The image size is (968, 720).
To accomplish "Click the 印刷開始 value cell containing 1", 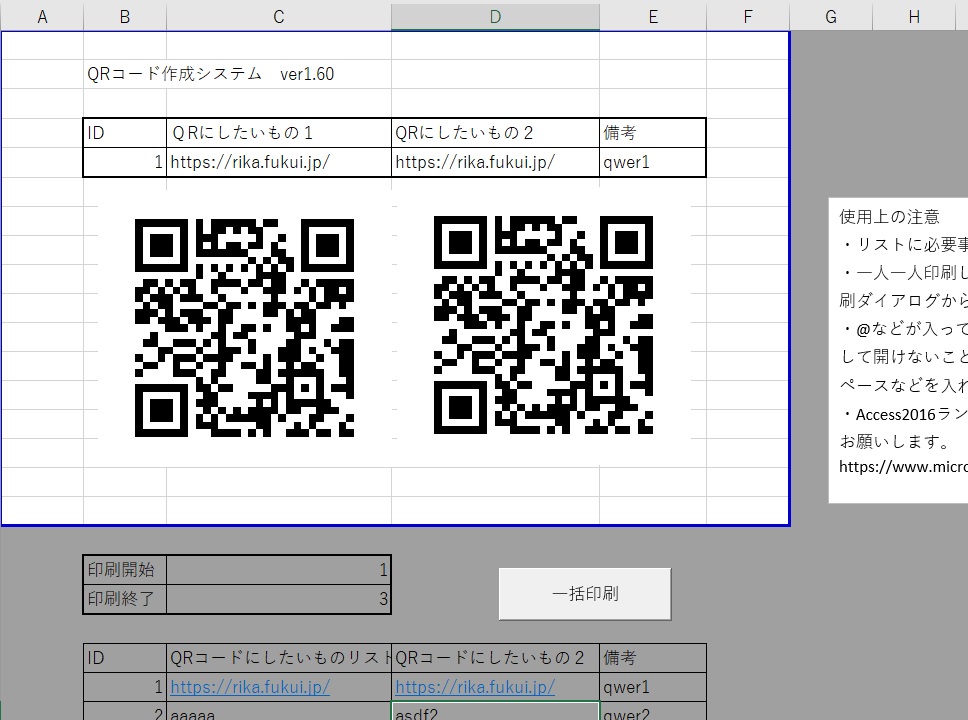I will [x=278, y=570].
